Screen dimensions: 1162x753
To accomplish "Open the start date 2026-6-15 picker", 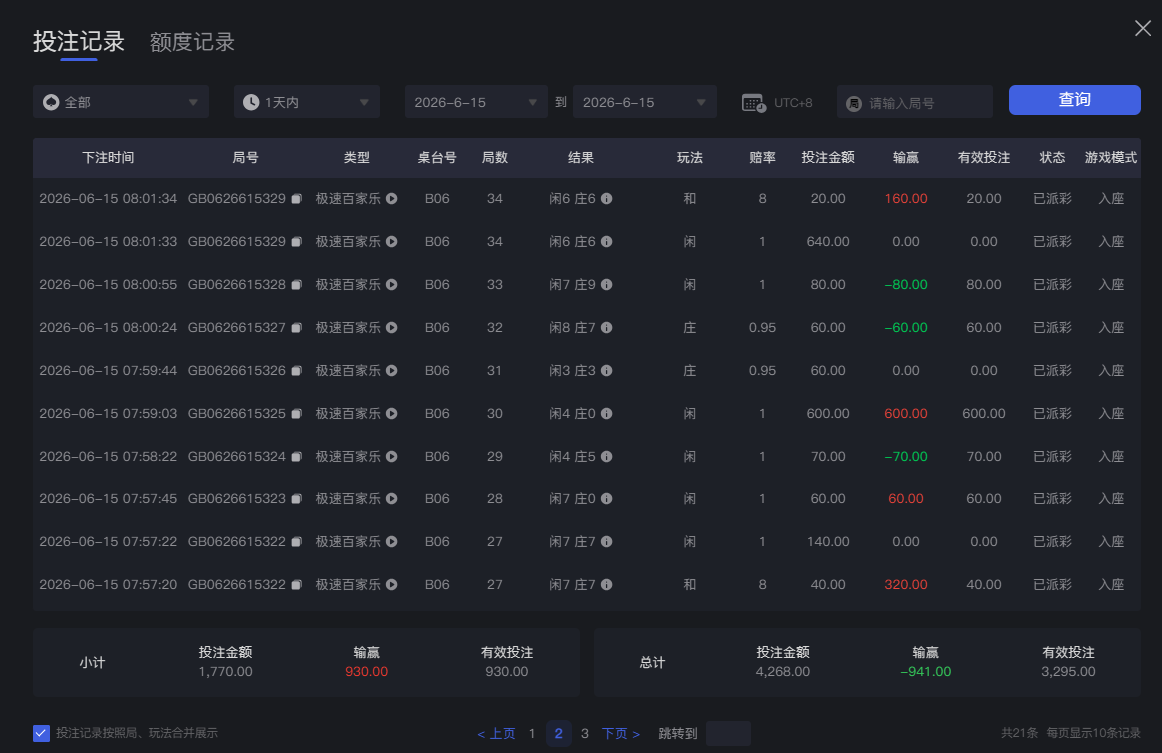I will coord(476,102).
